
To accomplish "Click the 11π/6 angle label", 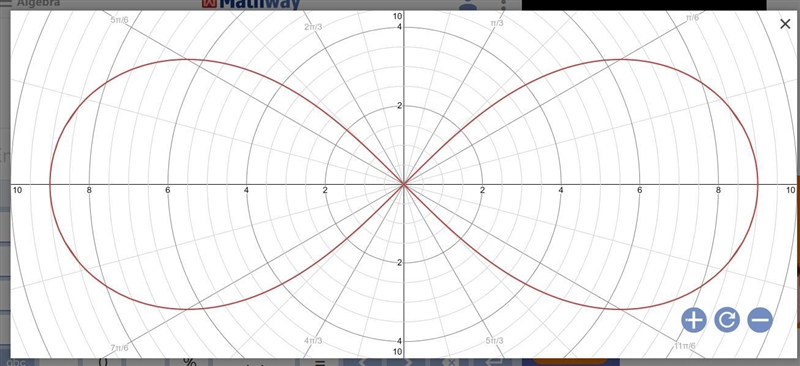I will 685,346.
